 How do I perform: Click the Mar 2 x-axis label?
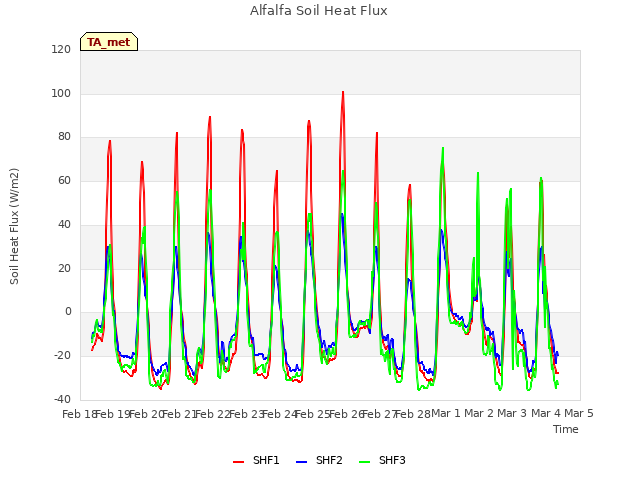point(479,413)
